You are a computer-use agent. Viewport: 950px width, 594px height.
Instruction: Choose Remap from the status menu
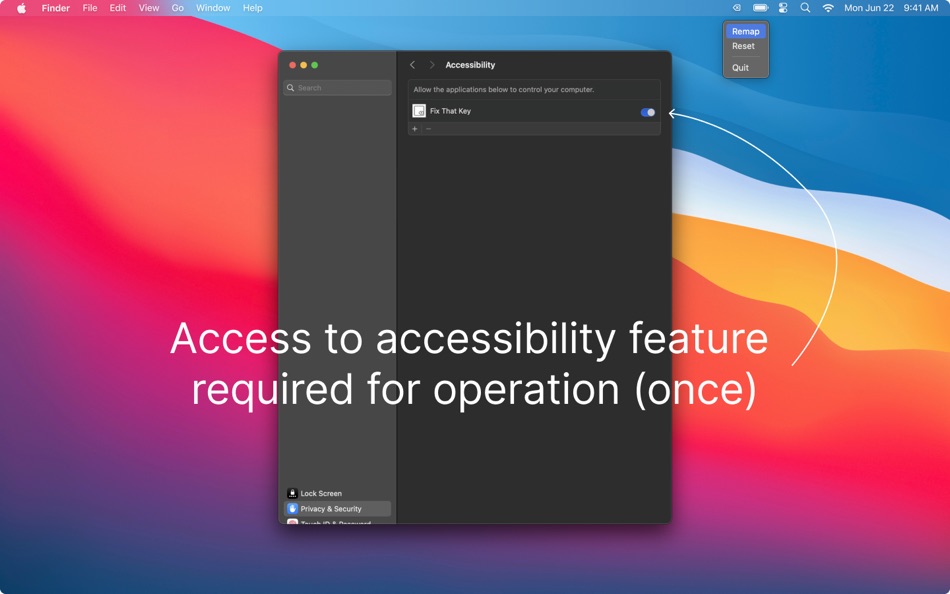745,31
